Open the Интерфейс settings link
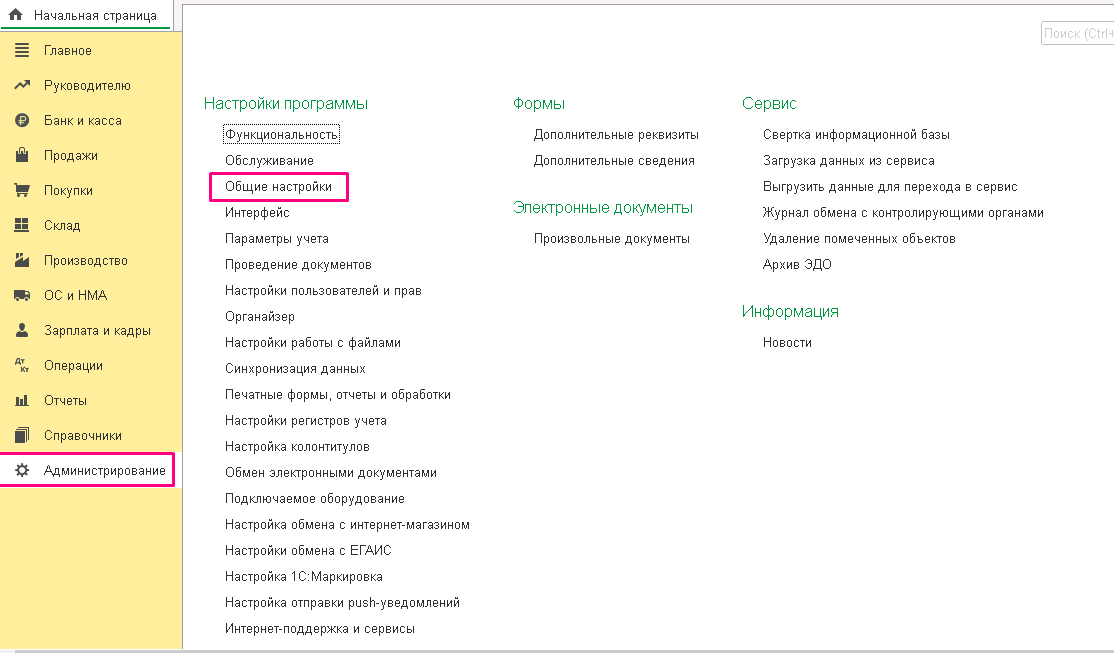Viewport: 1114px width, 653px height. pyautogui.click(x=257, y=212)
